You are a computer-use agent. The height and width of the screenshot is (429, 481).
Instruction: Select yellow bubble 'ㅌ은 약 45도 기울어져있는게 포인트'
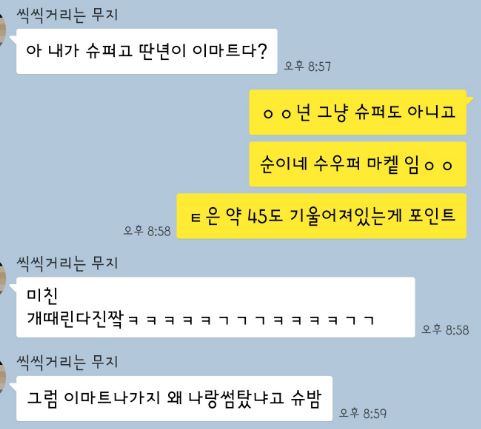[x=321, y=216]
